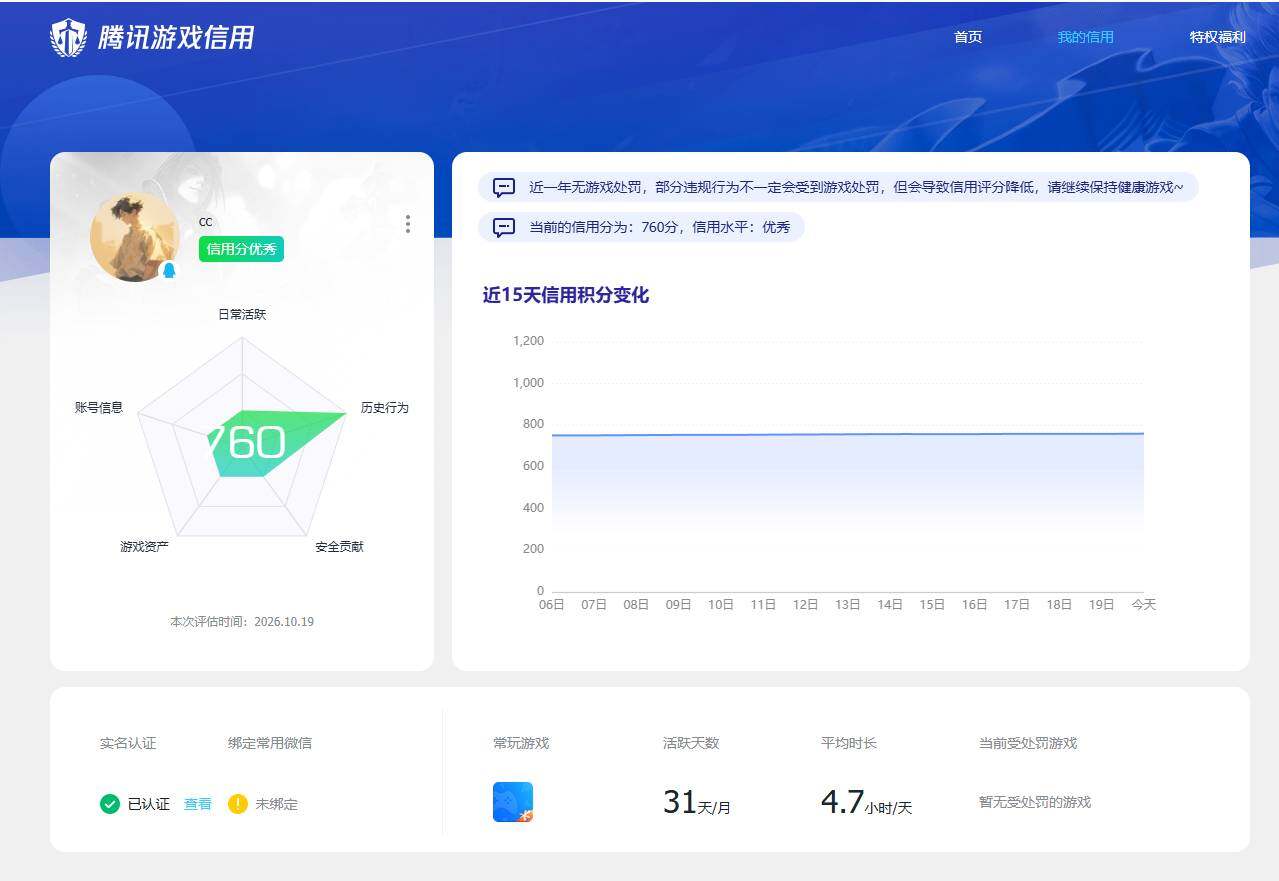Open the three-dot menu on profile card
Image resolution: width=1279 pixels, height=881 pixels.
coord(407,224)
